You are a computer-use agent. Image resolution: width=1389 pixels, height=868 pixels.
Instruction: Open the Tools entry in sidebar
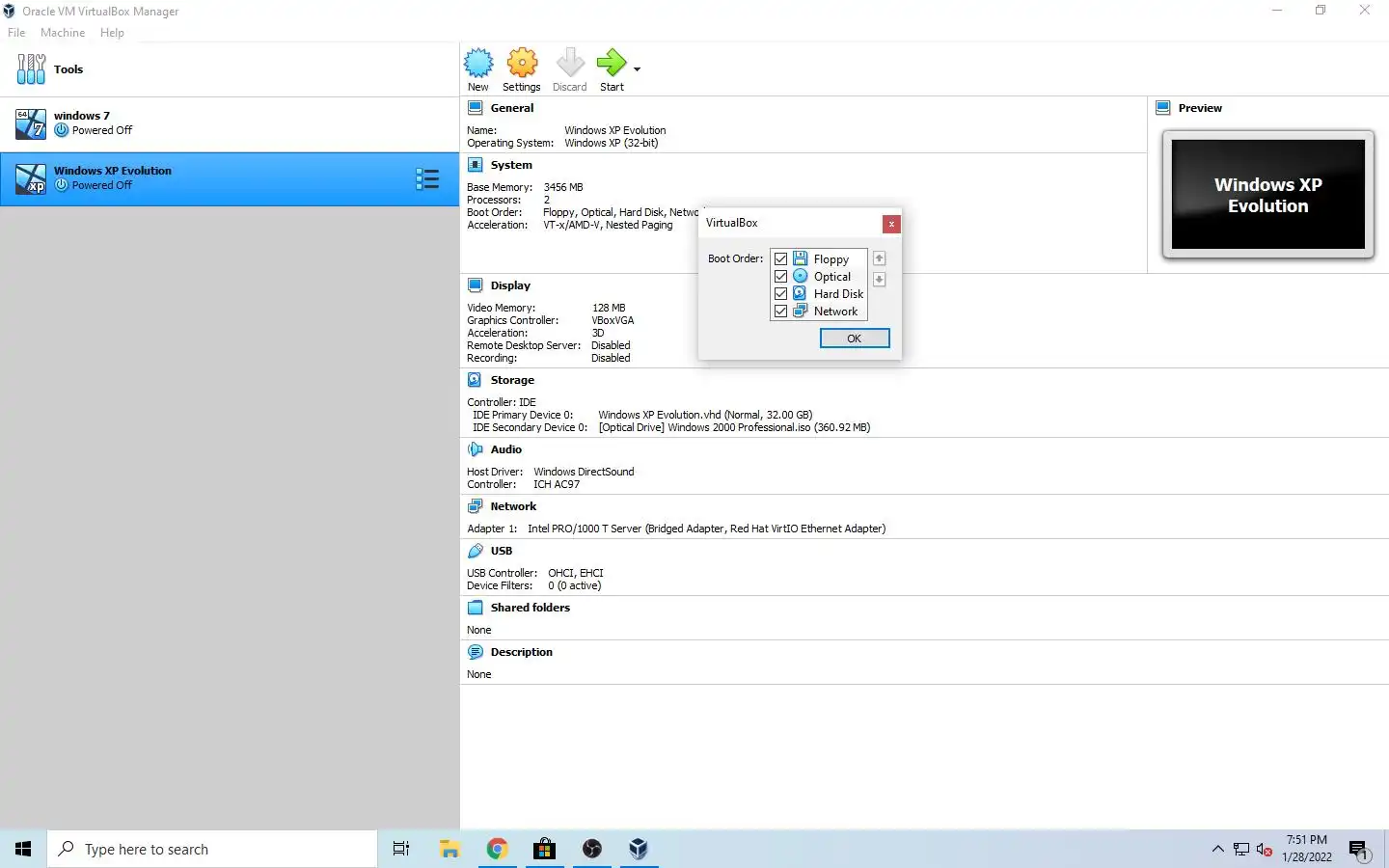230,69
